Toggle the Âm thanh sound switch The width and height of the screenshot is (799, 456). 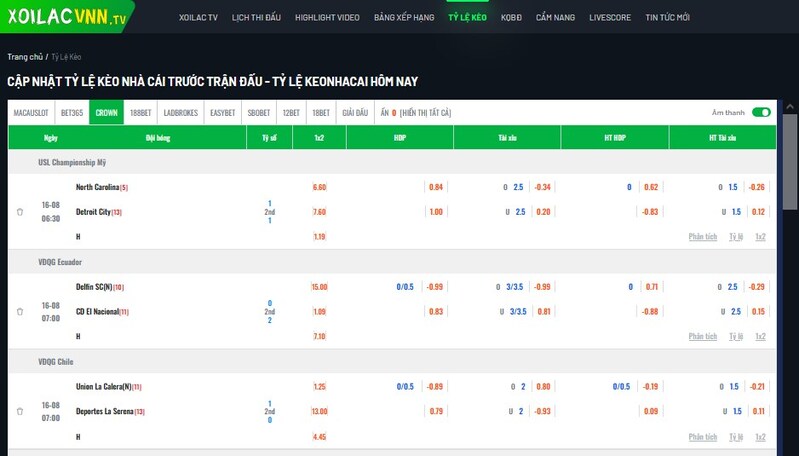click(x=761, y=113)
